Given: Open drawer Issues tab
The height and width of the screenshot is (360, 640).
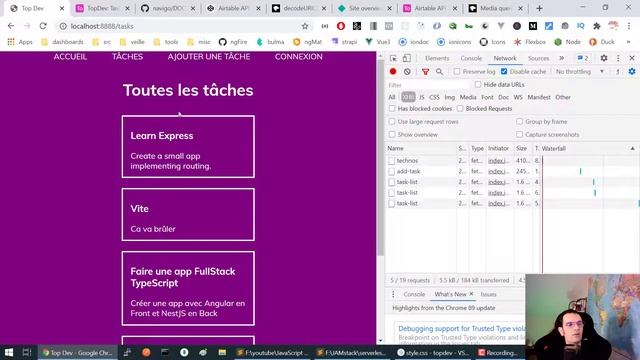Looking at the screenshot, I should tap(489, 294).
